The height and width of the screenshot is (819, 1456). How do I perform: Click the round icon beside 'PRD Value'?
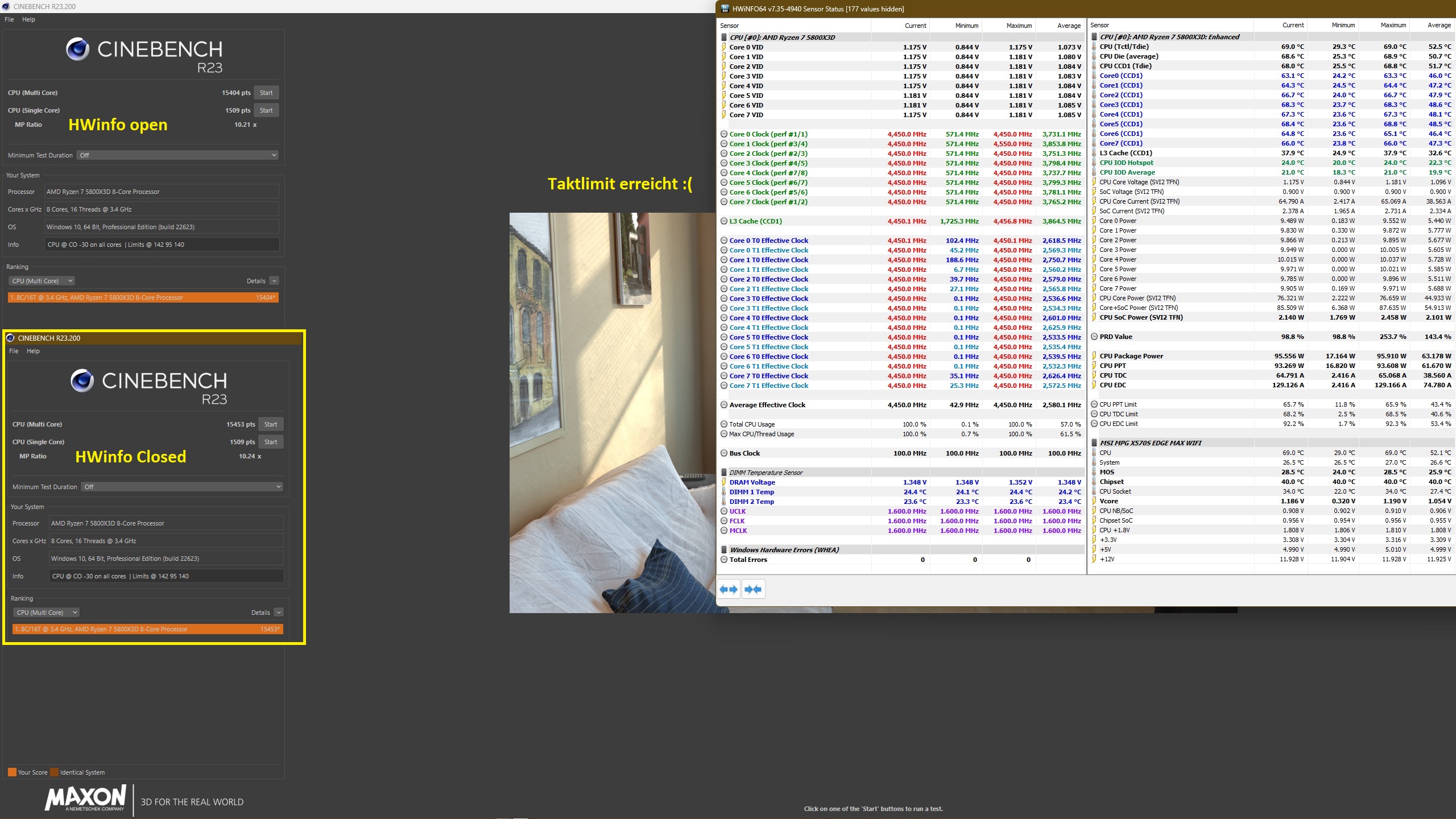click(1094, 337)
